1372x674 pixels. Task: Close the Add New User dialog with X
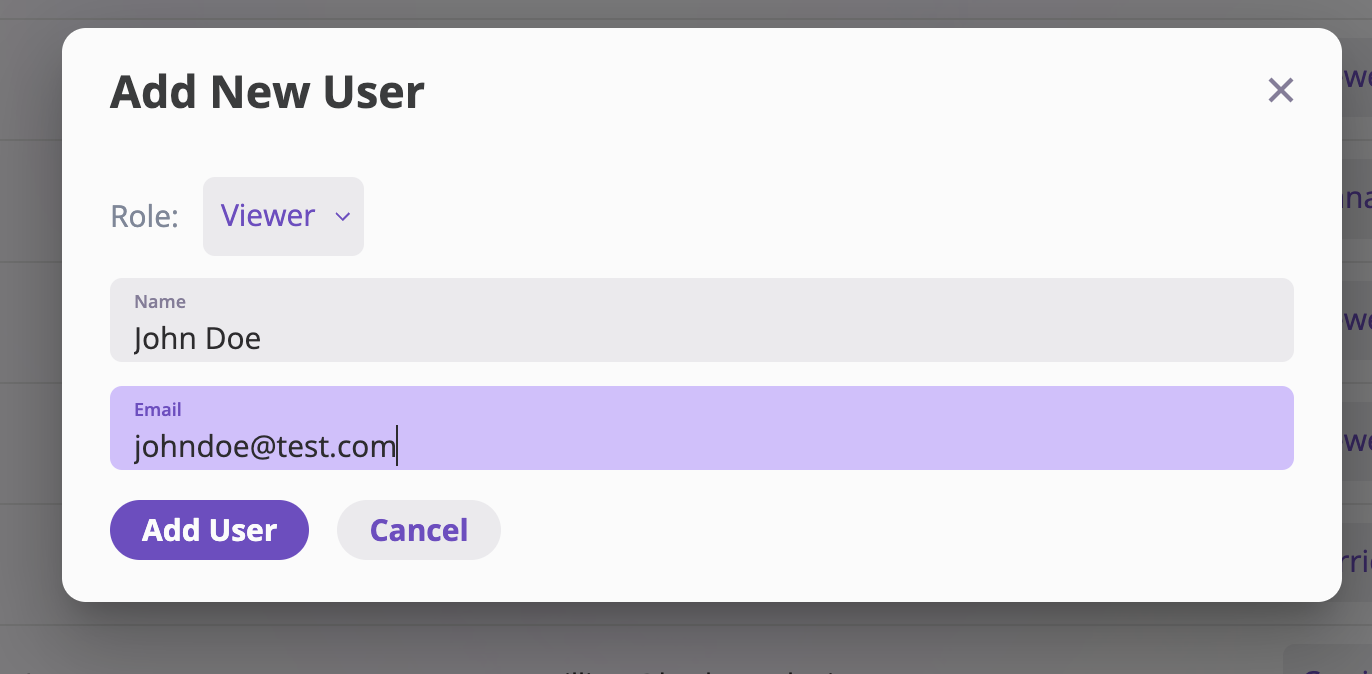[x=1280, y=91]
